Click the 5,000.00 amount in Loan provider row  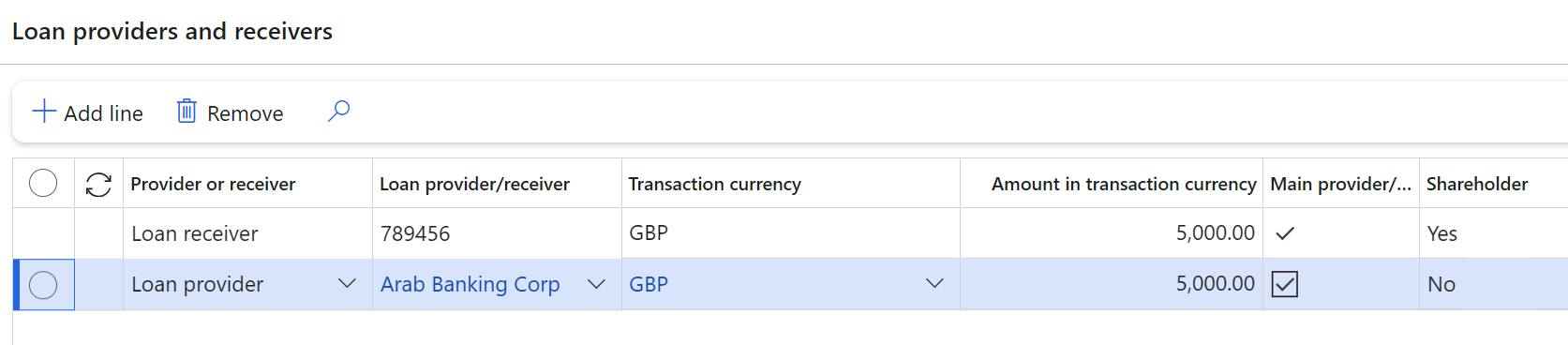pos(1215,283)
